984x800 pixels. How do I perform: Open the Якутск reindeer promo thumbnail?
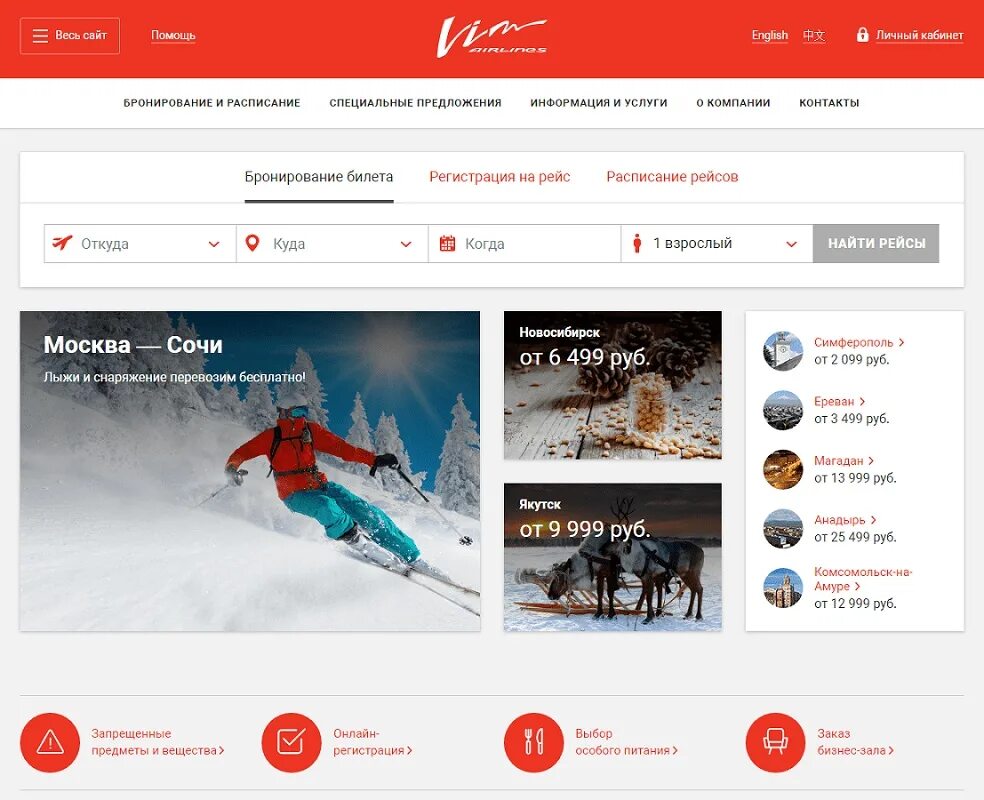click(612, 557)
